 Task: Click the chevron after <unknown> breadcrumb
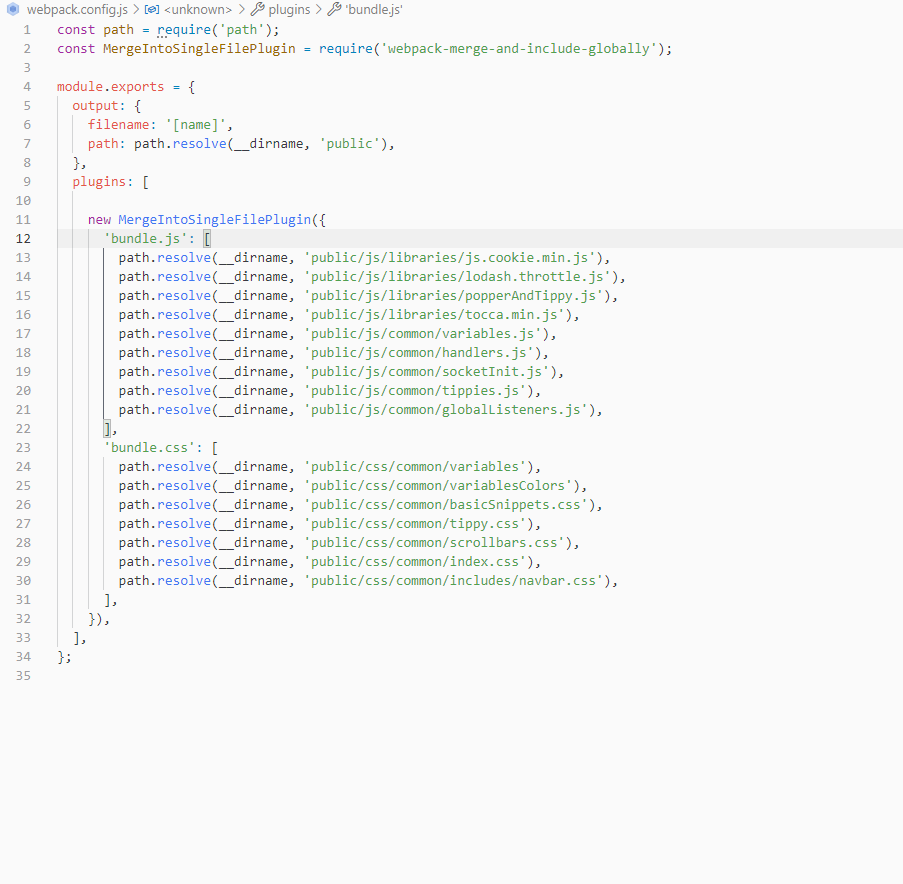click(241, 10)
